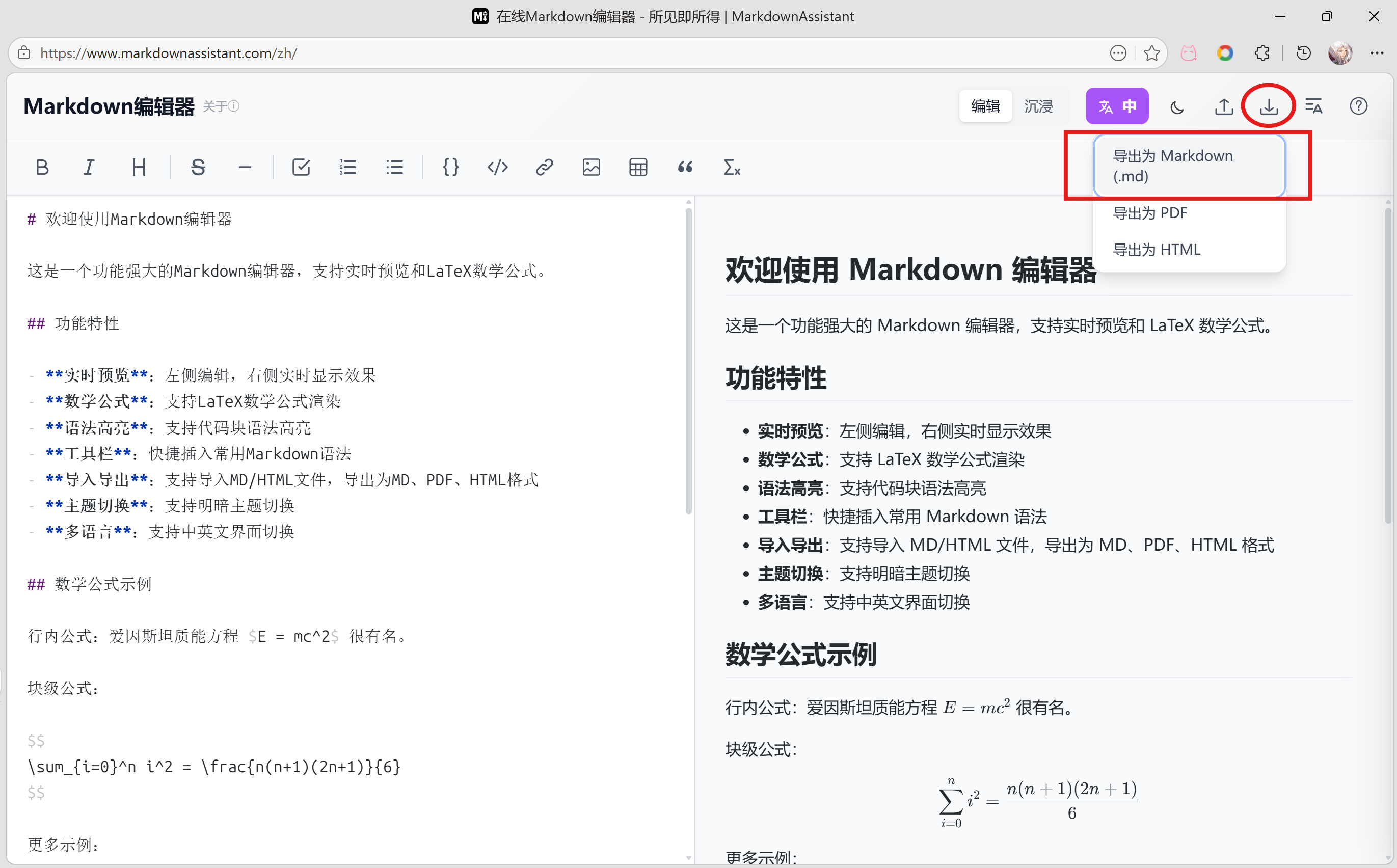Image resolution: width=1397 pixels, height=868 pixels.
Task: View site info lock icon
Action: 24,53
